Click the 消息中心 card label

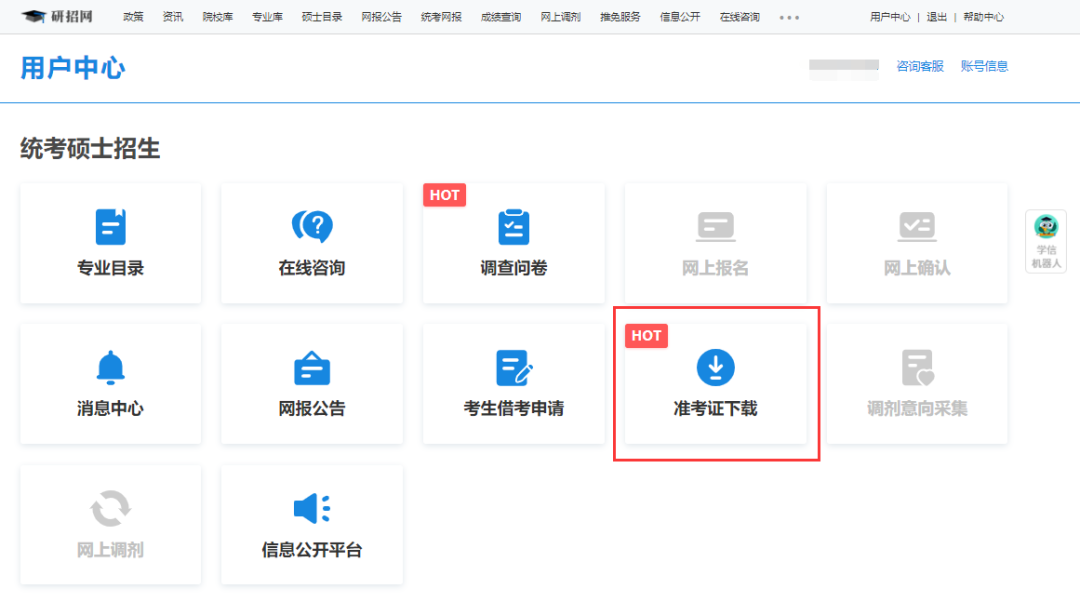[x=110, y=408]
